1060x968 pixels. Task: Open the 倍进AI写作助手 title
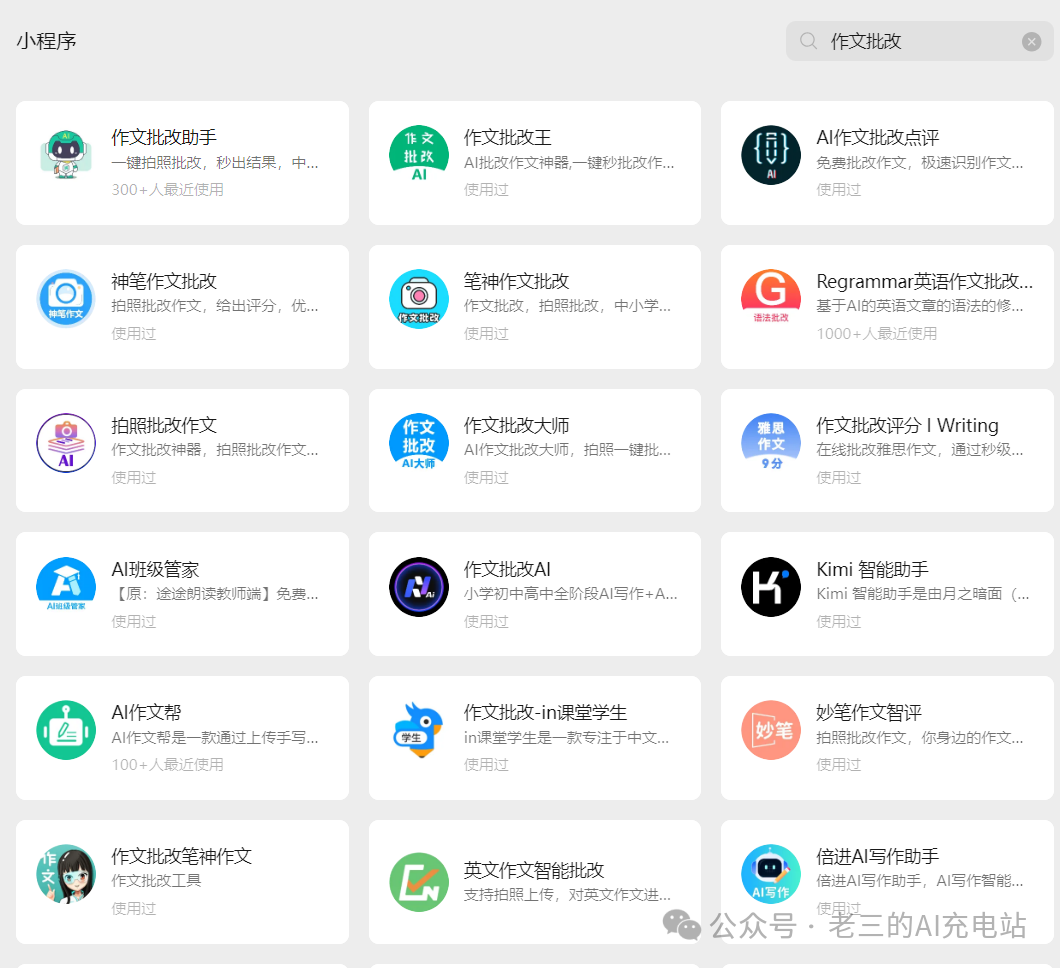tap(877, 856)
